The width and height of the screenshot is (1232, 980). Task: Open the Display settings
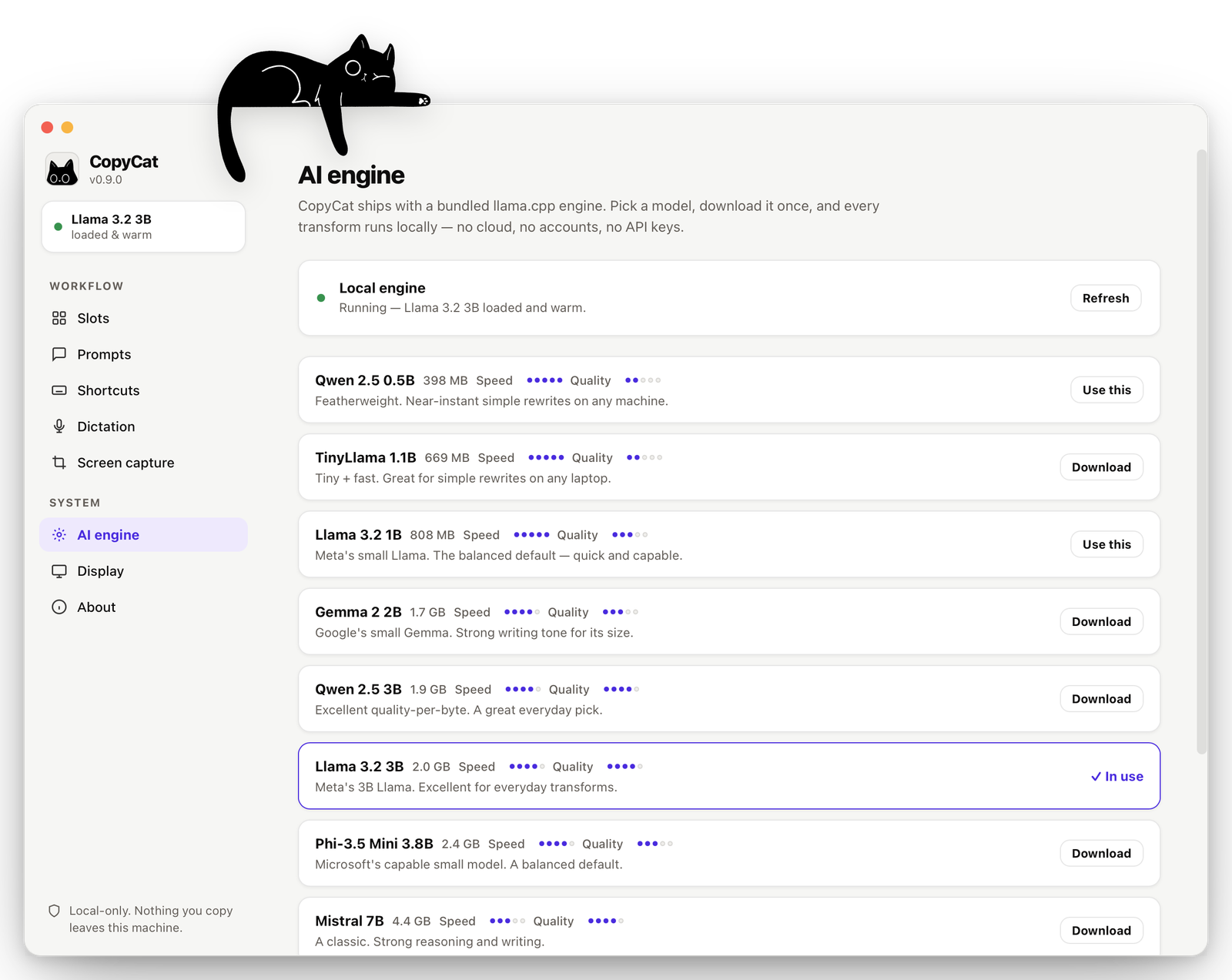143,571
